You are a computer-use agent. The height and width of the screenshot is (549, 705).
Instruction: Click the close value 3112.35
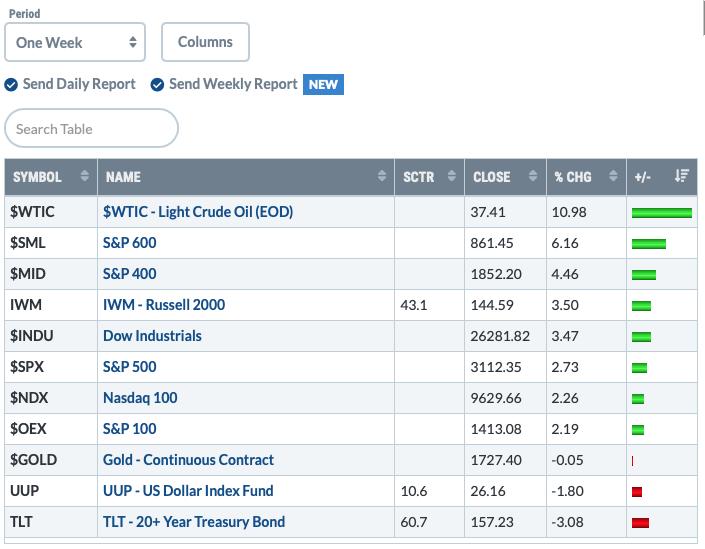(x=496, y=367)
